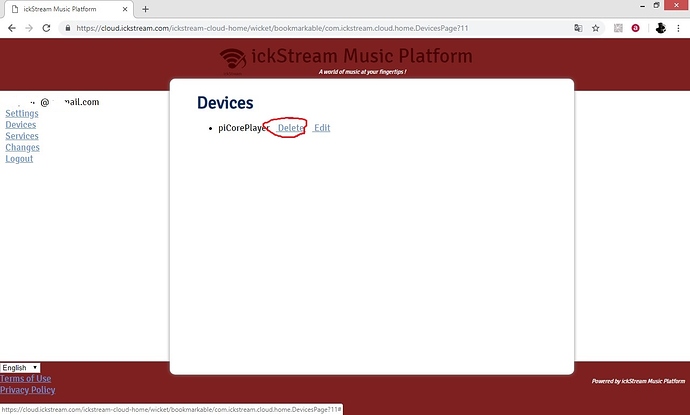The width and height of the screenshot is (690, 415).
Task: Click 'Powered by ickStream Music Platform' footer text
Action: click(x=638, y=381)
